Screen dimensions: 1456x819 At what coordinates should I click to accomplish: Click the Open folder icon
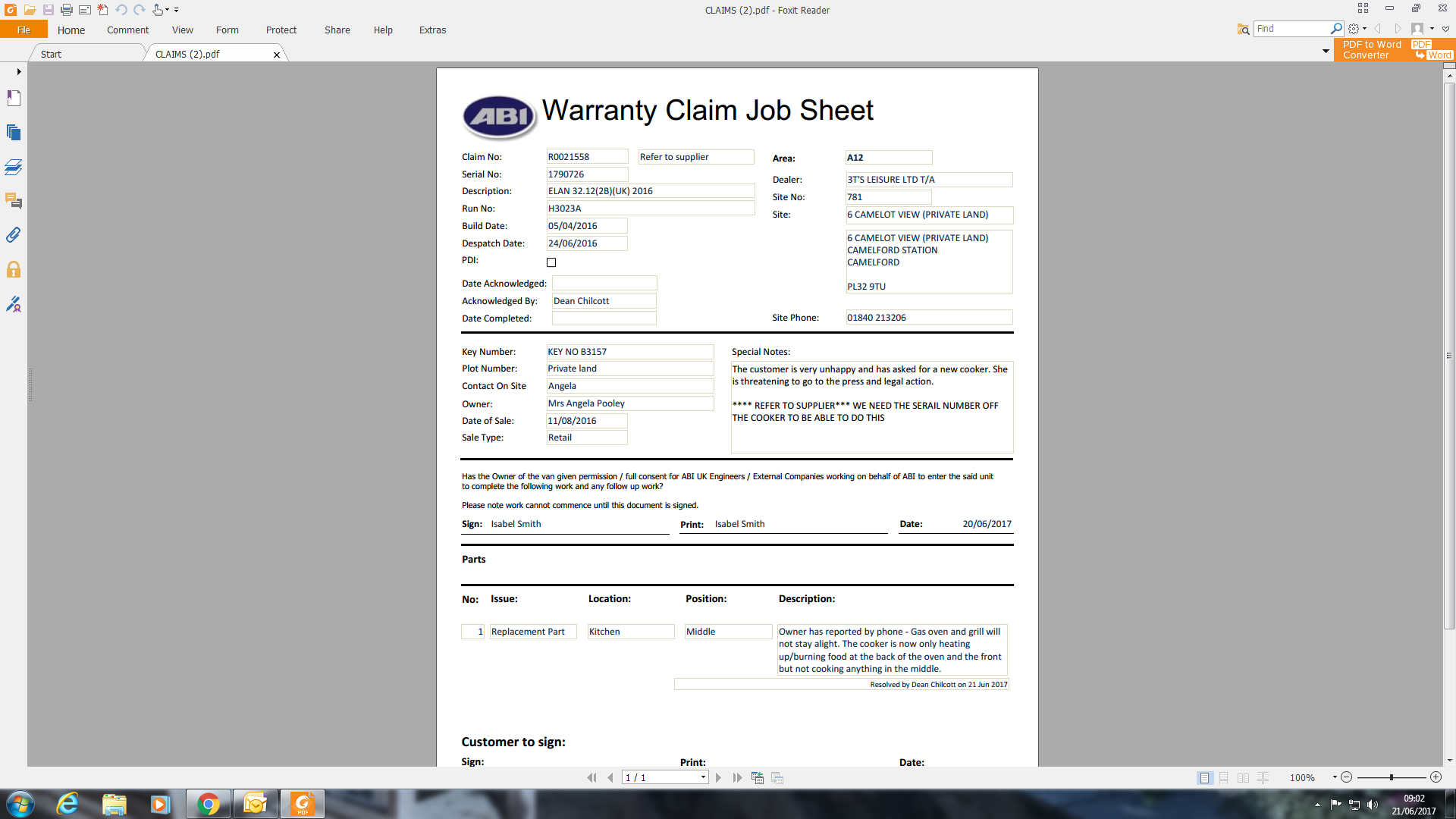30,10
